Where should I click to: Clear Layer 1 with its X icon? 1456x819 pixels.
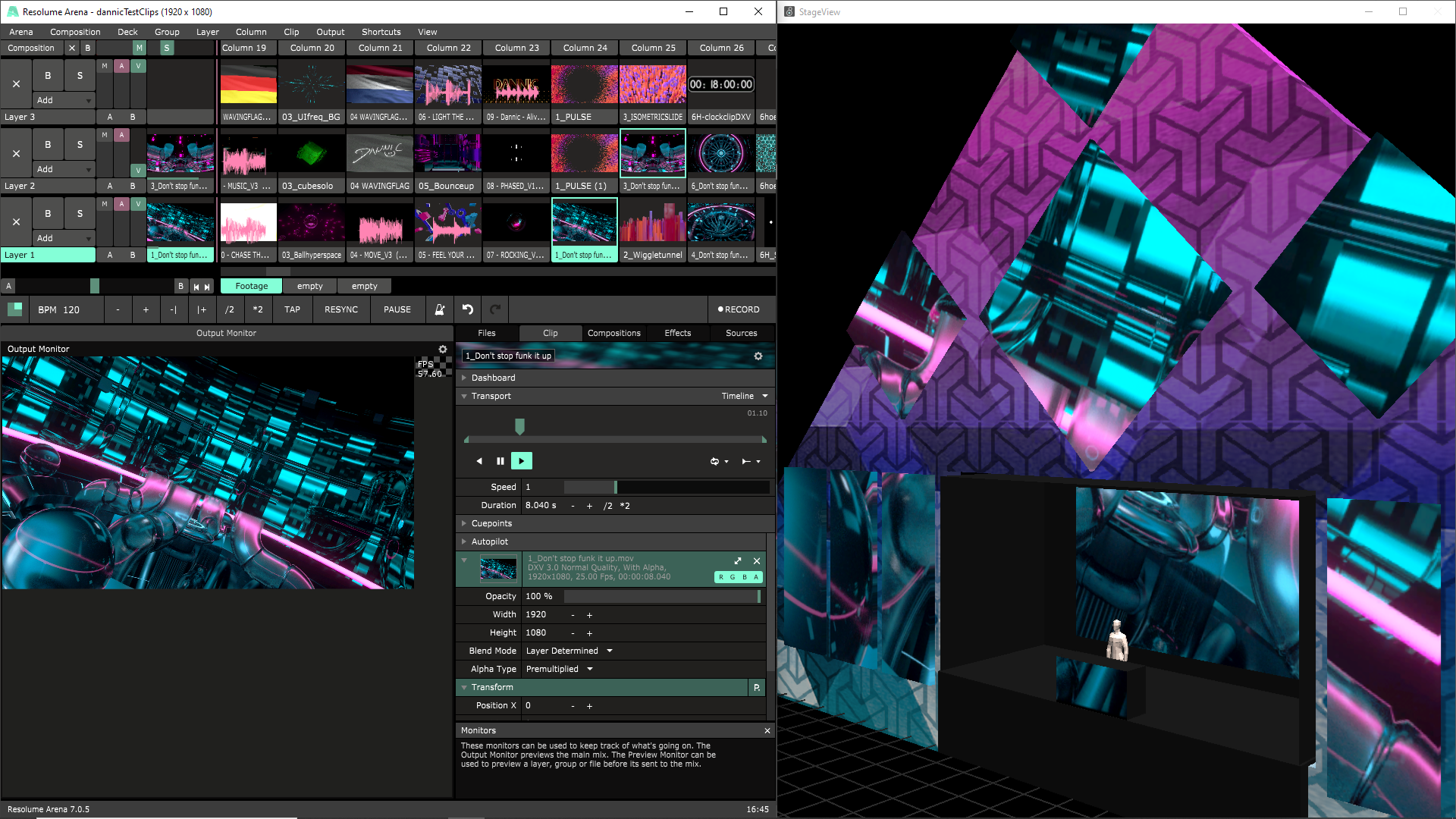[16, 221]
